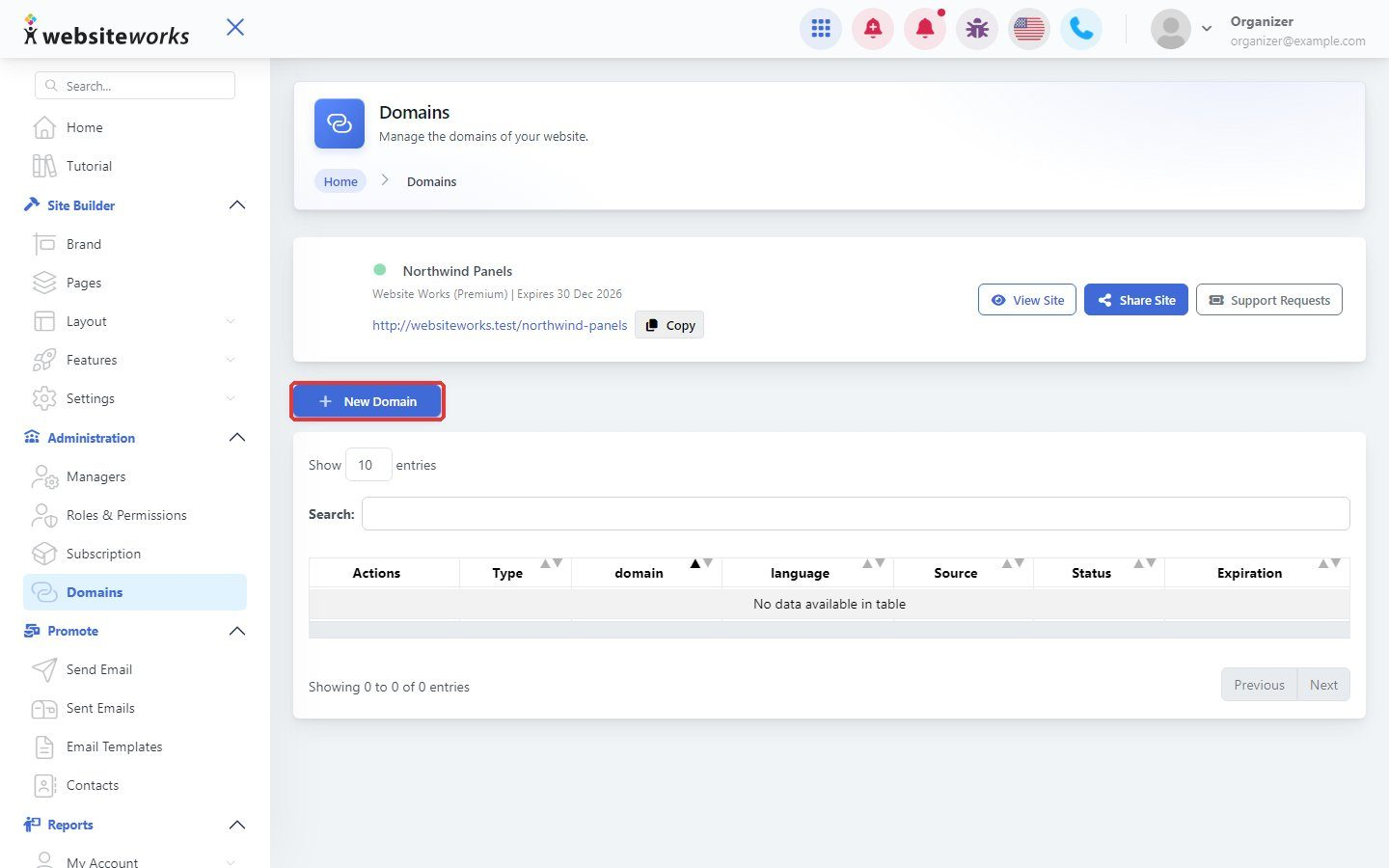Image resolution: width=1389 pixels, height=868 pixels.
Task: Open the user account dropdown arrow
Action: [x=1207, y=29]
